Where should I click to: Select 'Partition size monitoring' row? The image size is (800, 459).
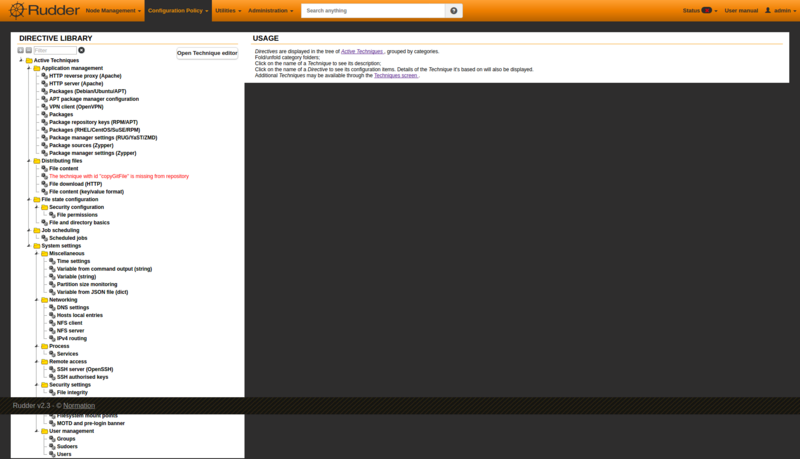(87, 285)
